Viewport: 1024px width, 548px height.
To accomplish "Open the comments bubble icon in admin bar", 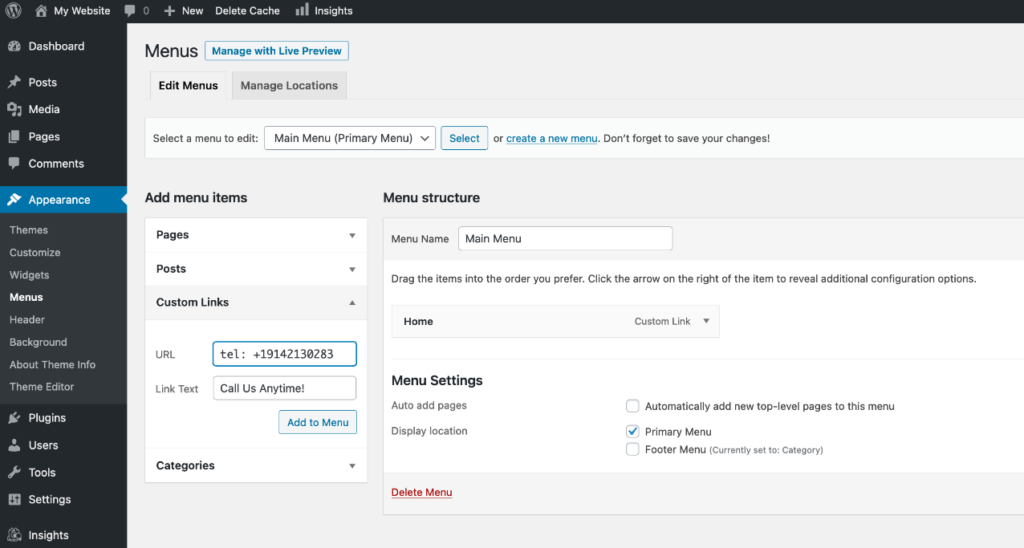I will [131, 11].
